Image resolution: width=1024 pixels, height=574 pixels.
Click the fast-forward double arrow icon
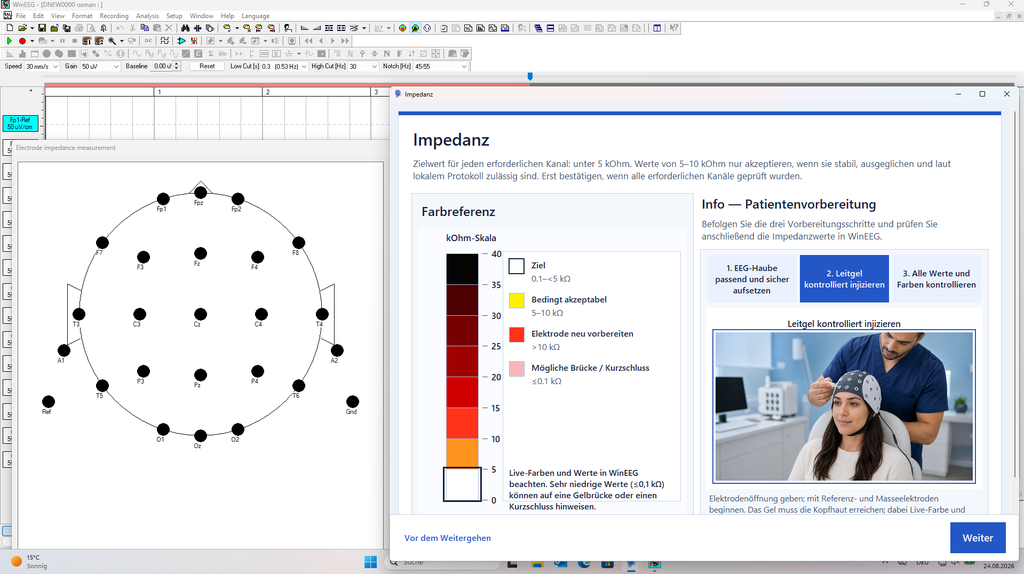click(345, 40)
